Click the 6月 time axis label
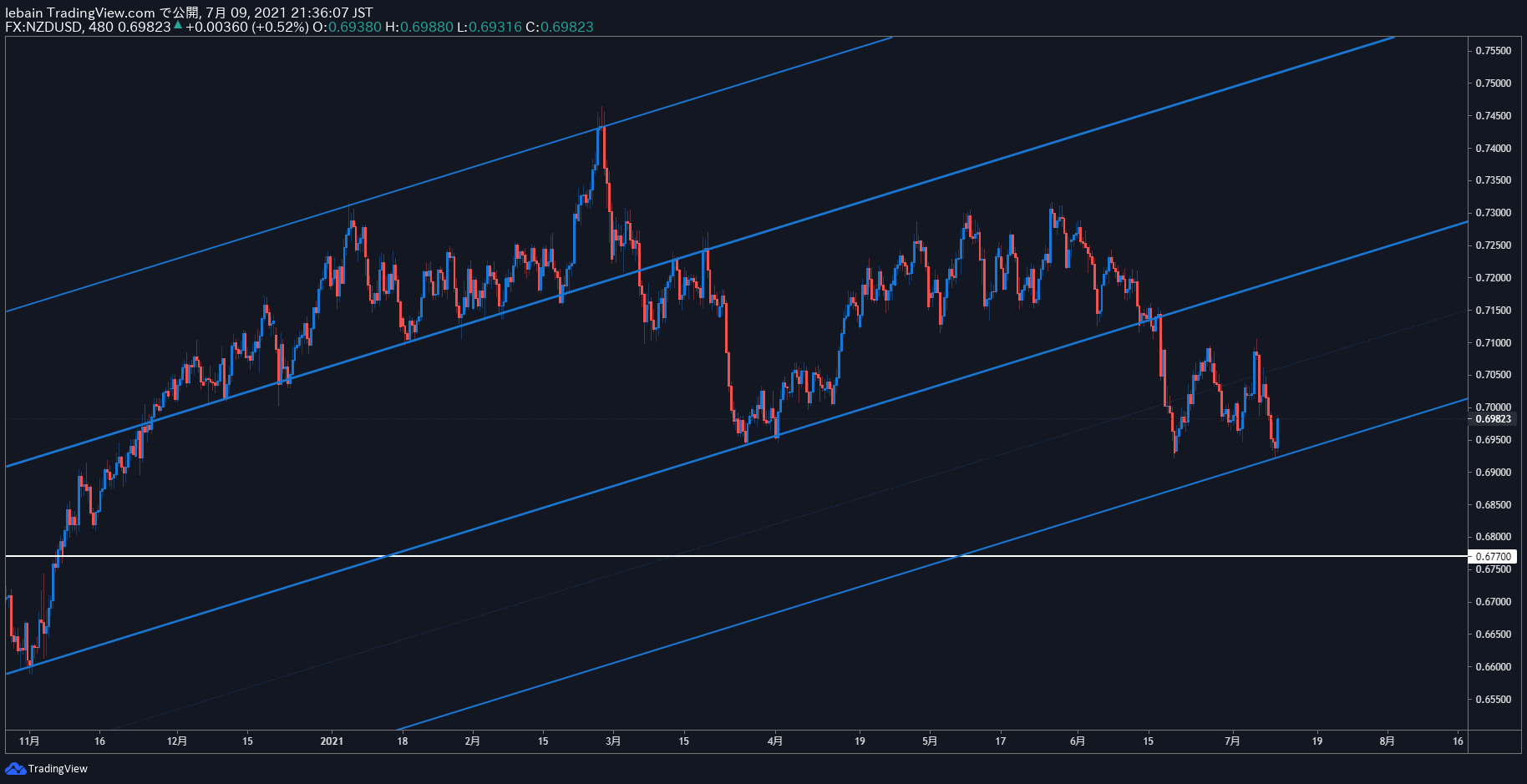Viewport: 1527px width, 784px height. [1078, 741]
